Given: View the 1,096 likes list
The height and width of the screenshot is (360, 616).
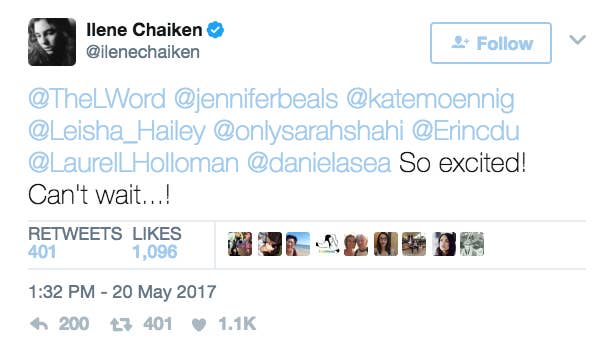Looking at the screenshot, I should 157,243.
